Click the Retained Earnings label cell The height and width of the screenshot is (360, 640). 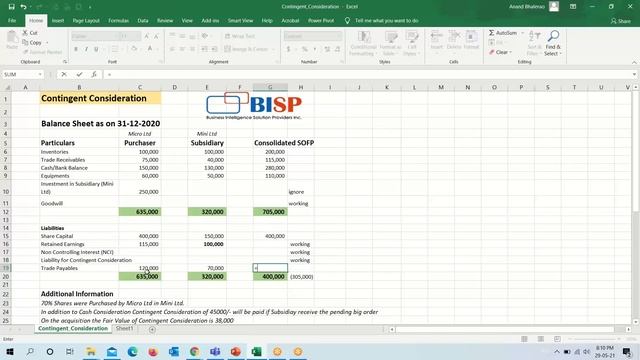coord(79,244)
